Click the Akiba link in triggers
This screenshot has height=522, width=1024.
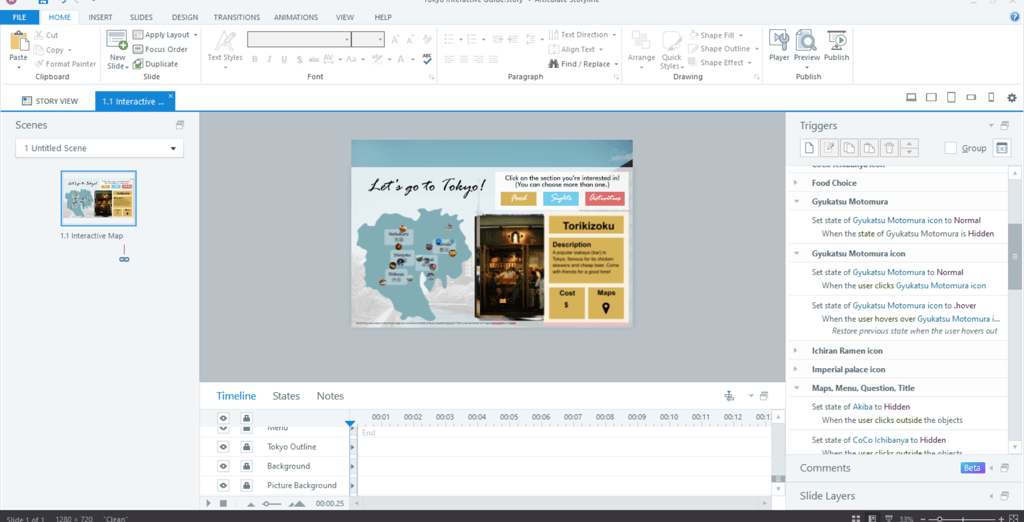(862, 406)
